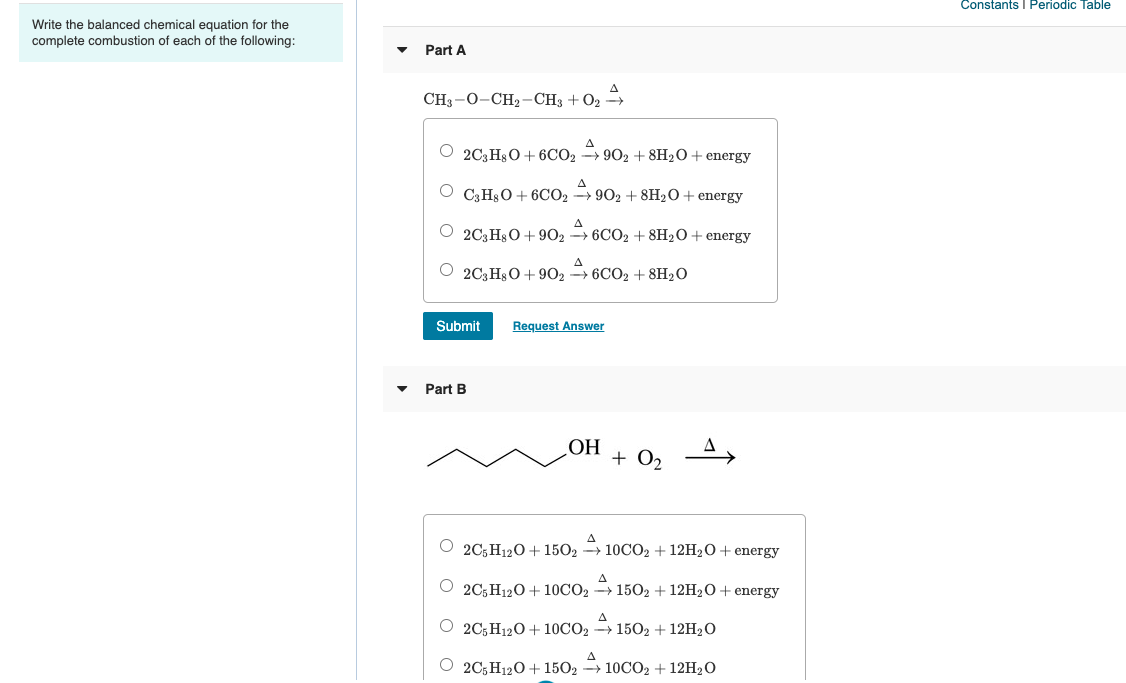The image size is (1126, 683).
Task: Select the last Part A option without energy
Action: click(x=447, y=268)
